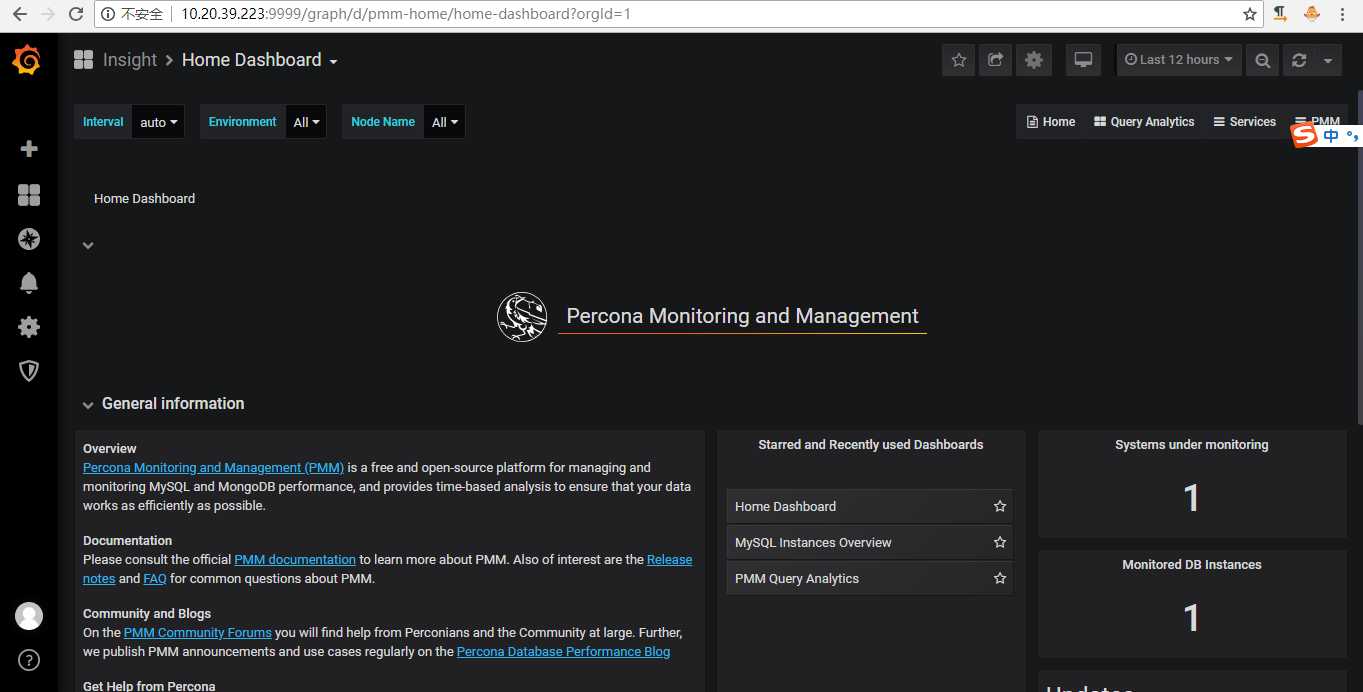Open the Percona Monitoring and Management (PMM) link
The height and width of the screenshot is (692, 1363).
click(x=213, y=467)
